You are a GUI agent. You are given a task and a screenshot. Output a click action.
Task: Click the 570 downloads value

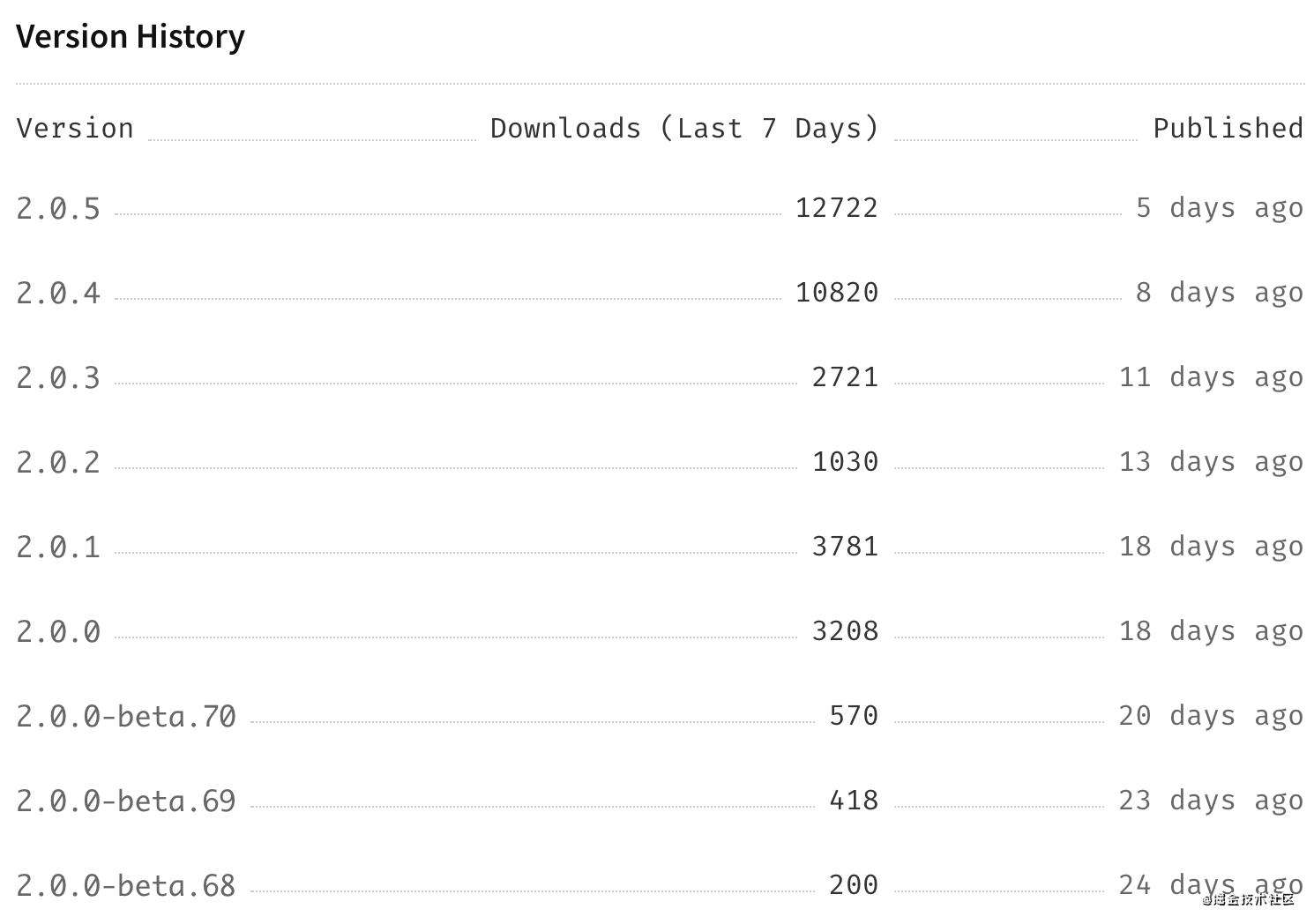[854, 717]
